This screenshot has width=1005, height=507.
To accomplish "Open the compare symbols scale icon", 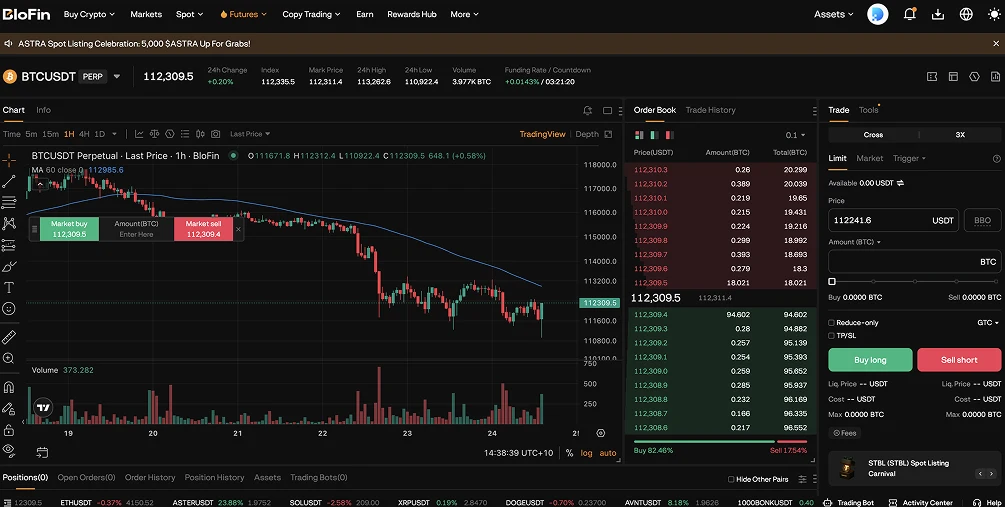I will point(154,134).
